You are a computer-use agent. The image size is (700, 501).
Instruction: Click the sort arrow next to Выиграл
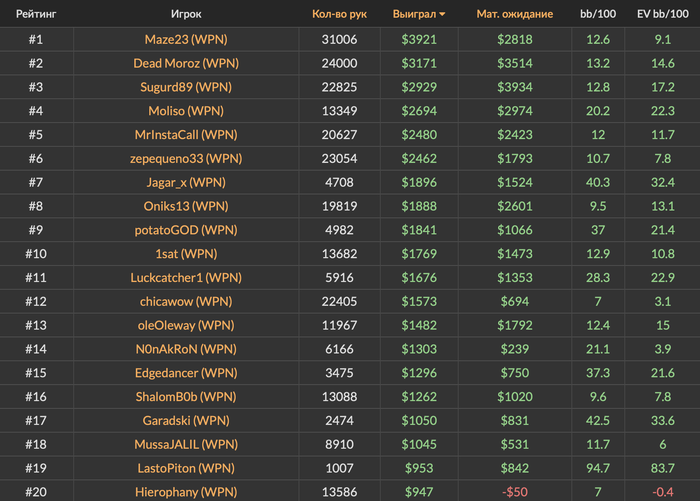point(443,15)
